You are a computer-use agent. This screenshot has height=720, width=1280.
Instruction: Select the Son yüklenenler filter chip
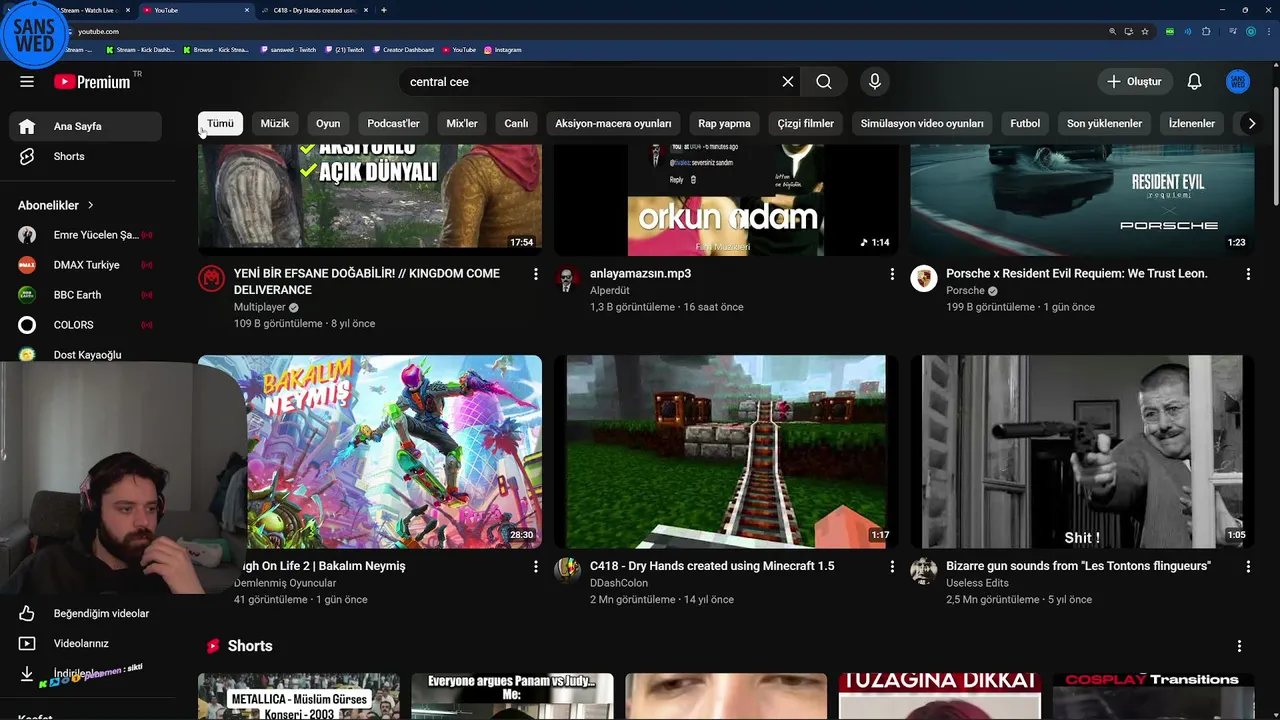[x=1104, y=123]
